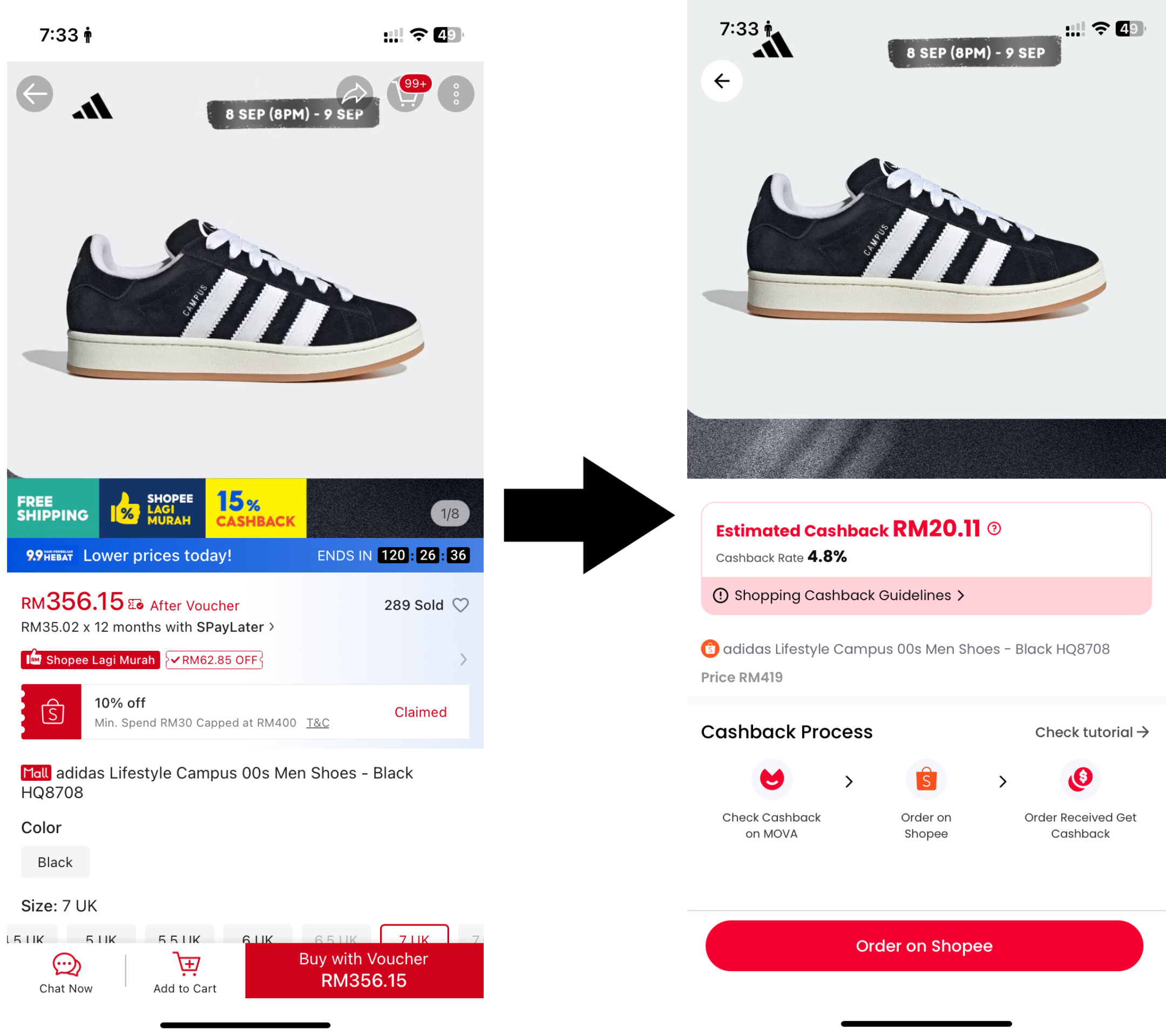Open the shopping cart with 99+ badge
Image resolution: width=1166 pixels, height=1036 pixels.
405,93
